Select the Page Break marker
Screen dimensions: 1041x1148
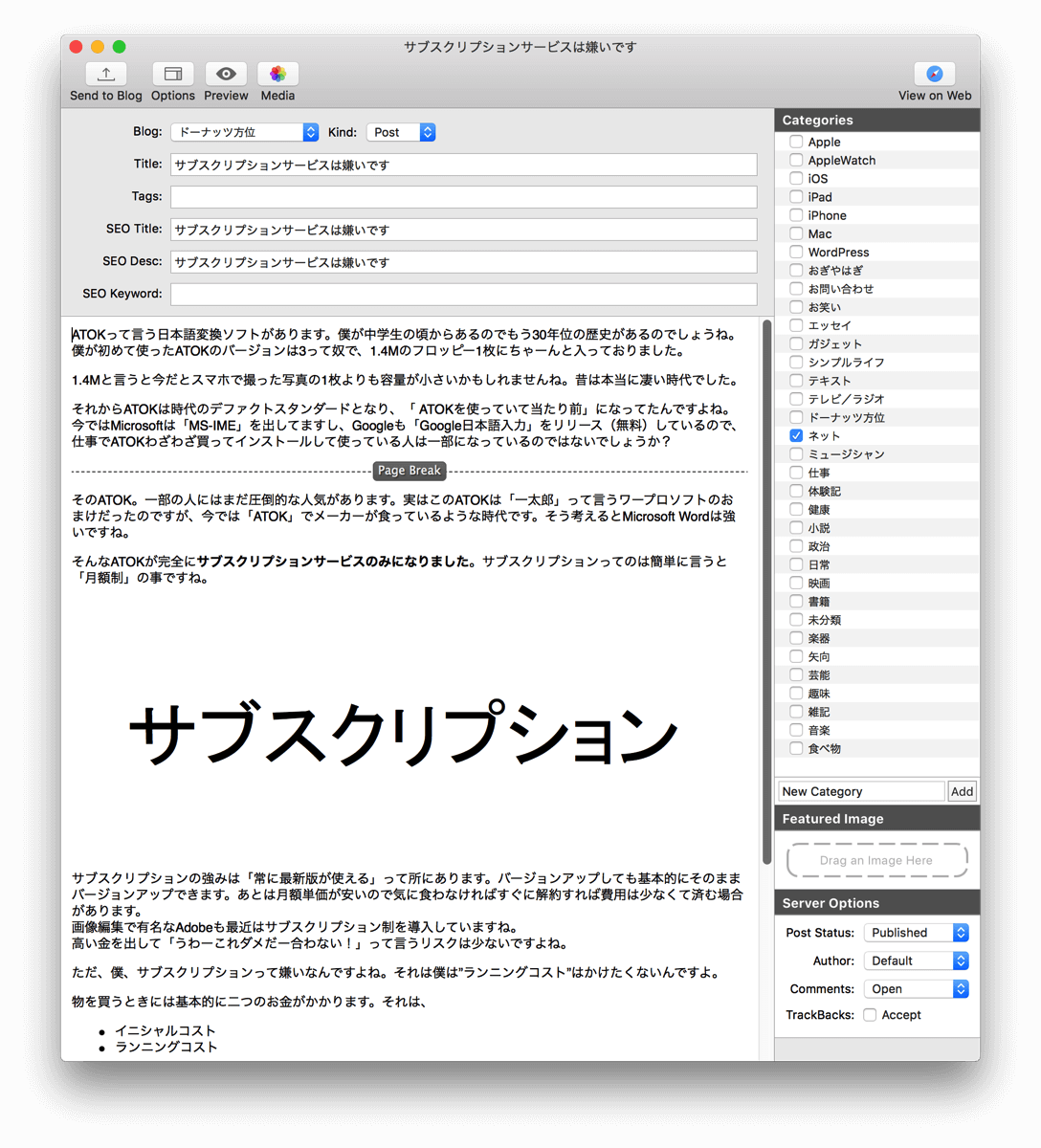coord(410,471)
